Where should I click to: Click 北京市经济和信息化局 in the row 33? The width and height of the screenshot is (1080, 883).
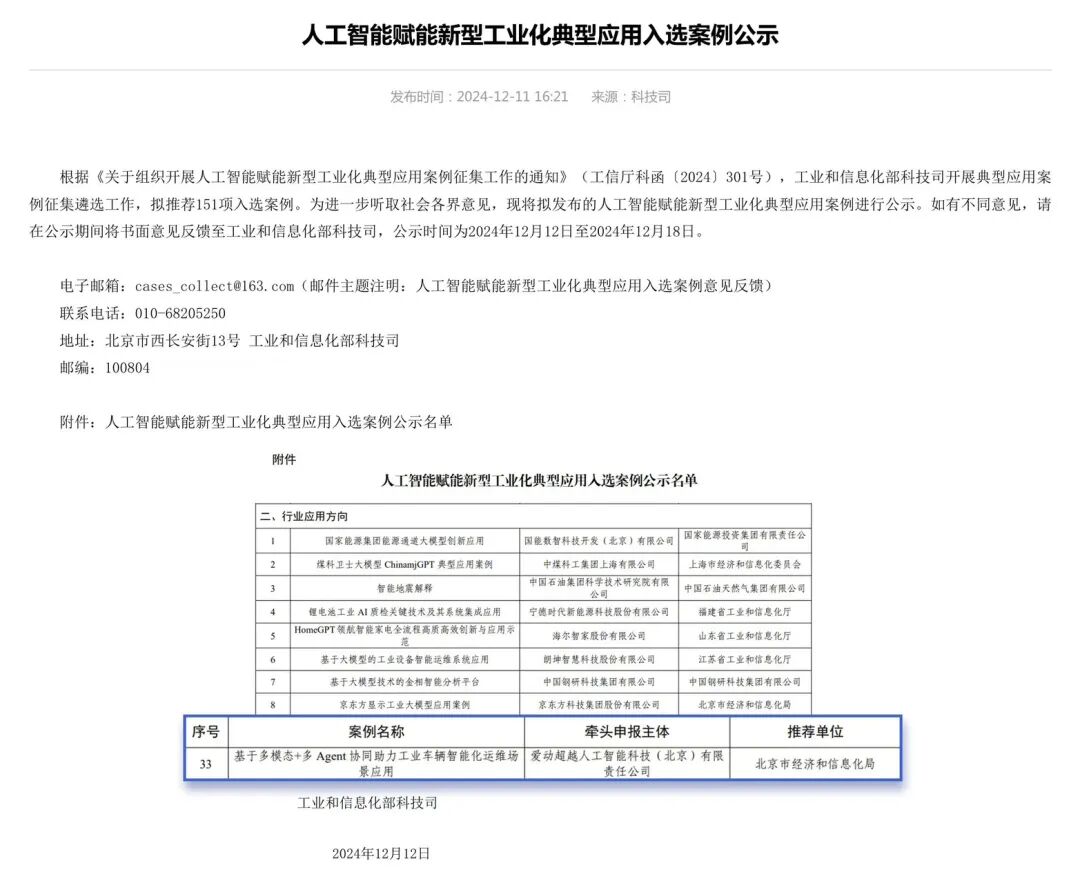(x=816, y=764)
